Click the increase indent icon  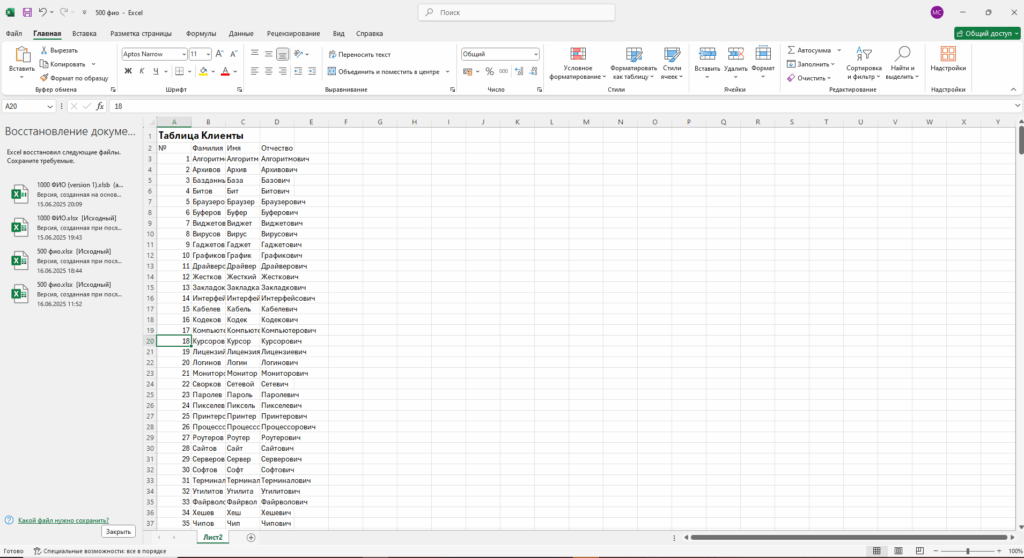click(312, 71)
